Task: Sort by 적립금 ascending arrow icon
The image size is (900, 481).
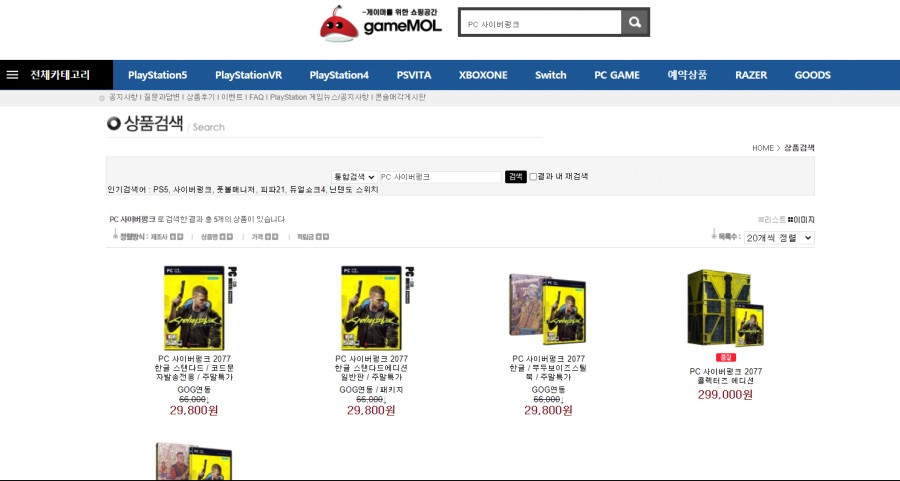Action: pyautogui.click(x=319, y=236)
